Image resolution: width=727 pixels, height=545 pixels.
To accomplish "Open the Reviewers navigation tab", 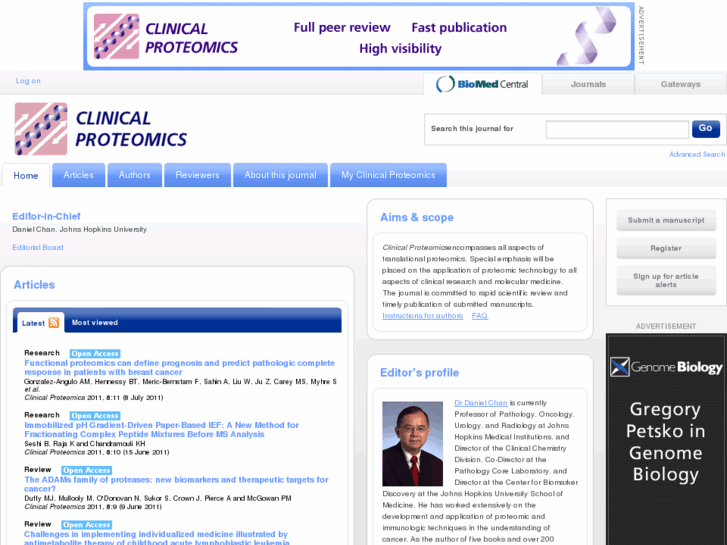I will click(197, 175).
